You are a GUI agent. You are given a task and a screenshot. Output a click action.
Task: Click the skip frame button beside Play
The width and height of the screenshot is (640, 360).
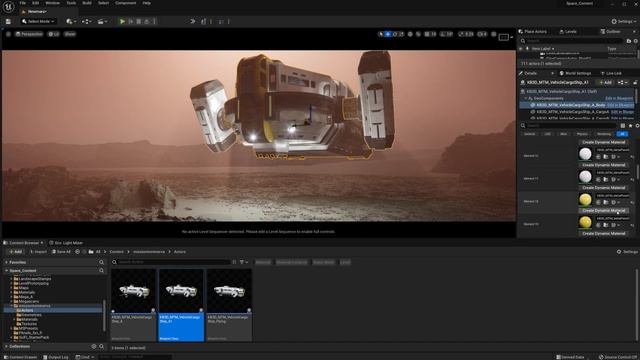131,21
